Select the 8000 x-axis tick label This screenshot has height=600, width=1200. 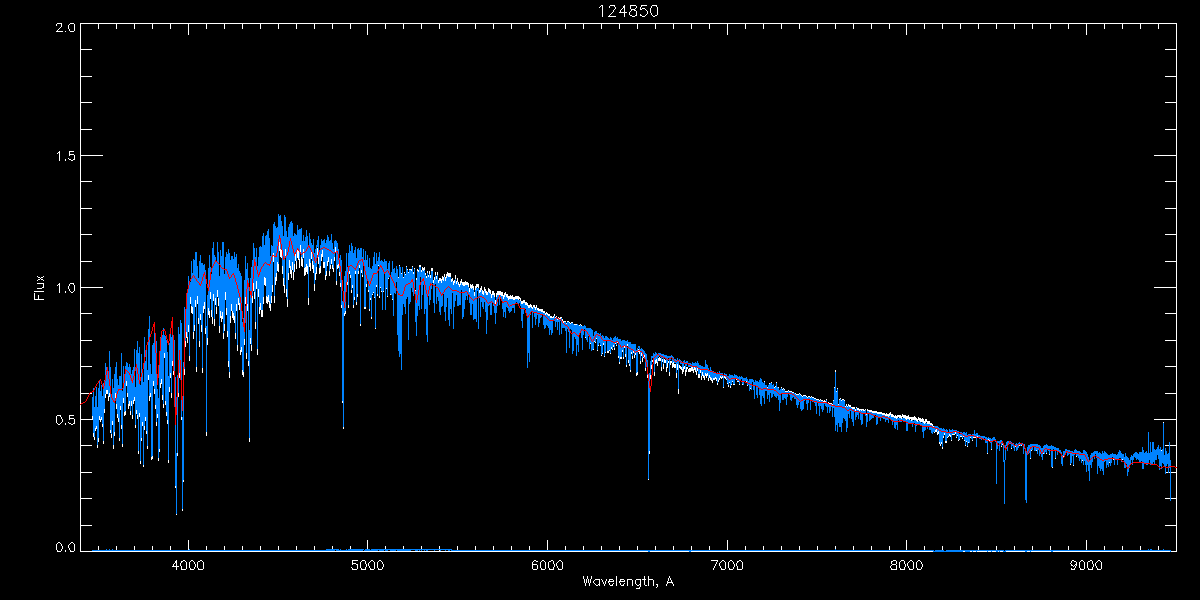(907, 563)
